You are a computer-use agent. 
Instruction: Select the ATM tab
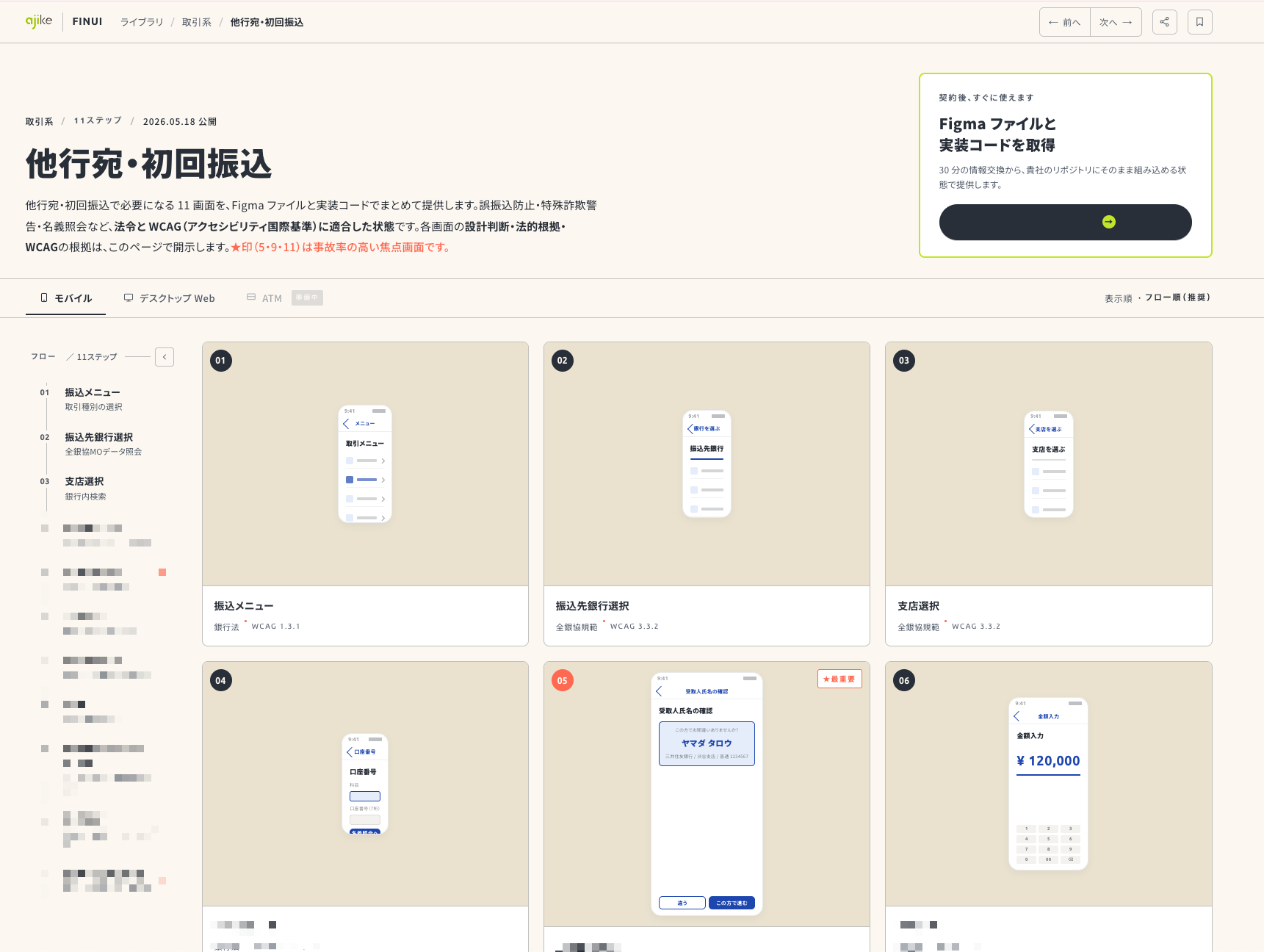[284, 298]
